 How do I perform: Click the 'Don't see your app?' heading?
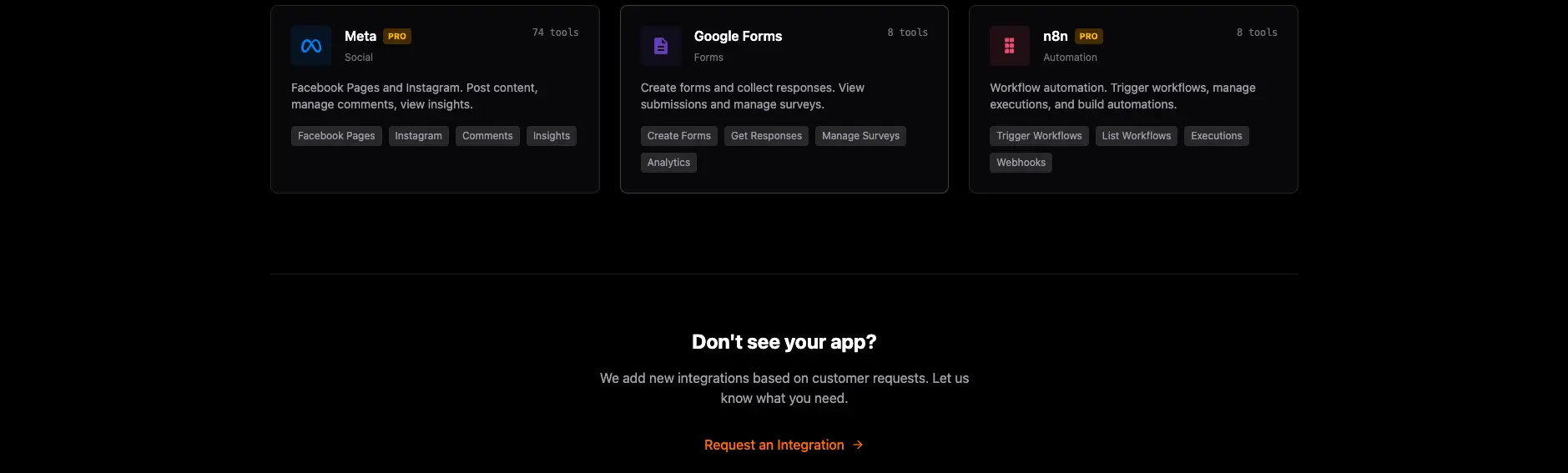(x=784, y=342)
